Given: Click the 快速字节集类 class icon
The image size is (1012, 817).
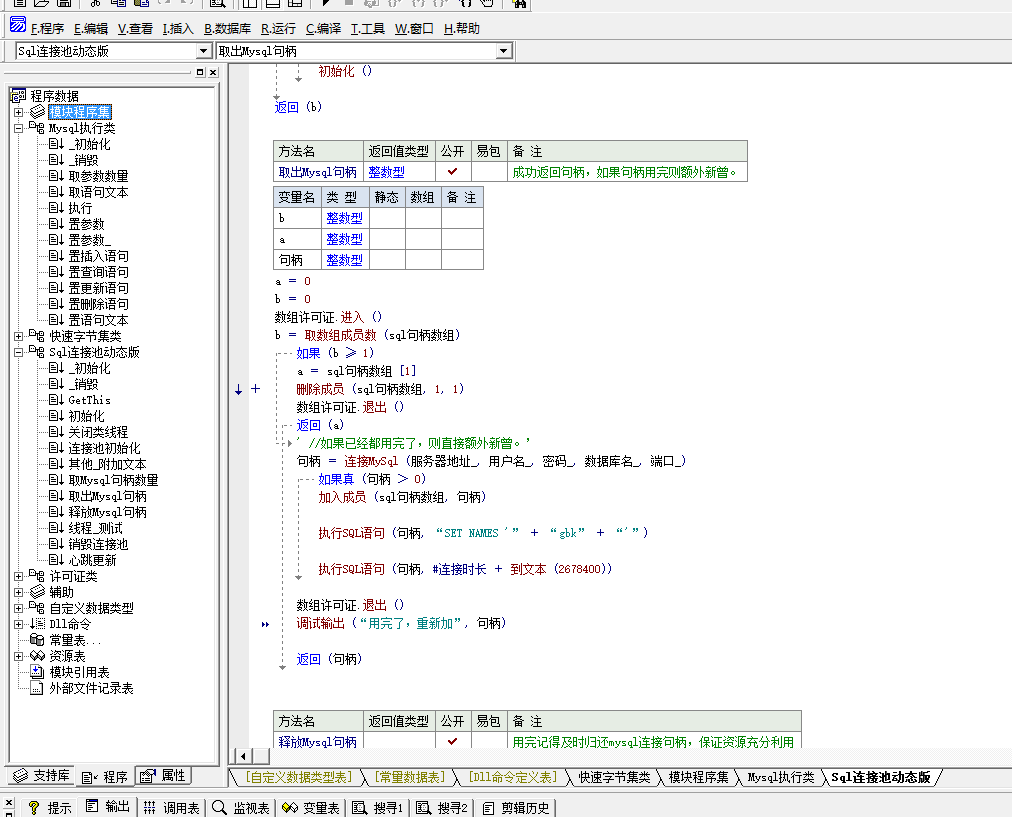Looking at the screenshot, I should click(x=37, y=336).
